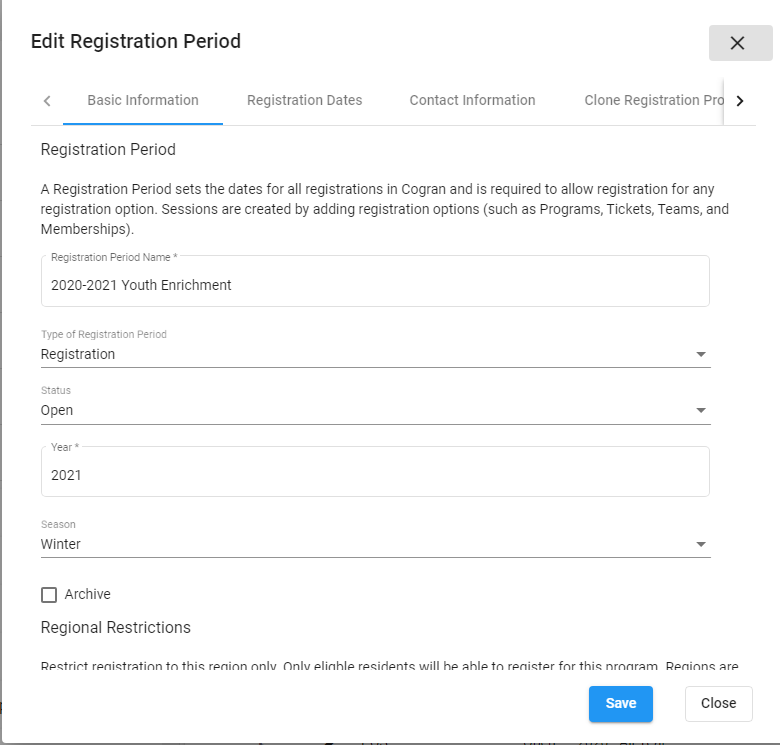Select the Basic Information tab

[143, 100]
